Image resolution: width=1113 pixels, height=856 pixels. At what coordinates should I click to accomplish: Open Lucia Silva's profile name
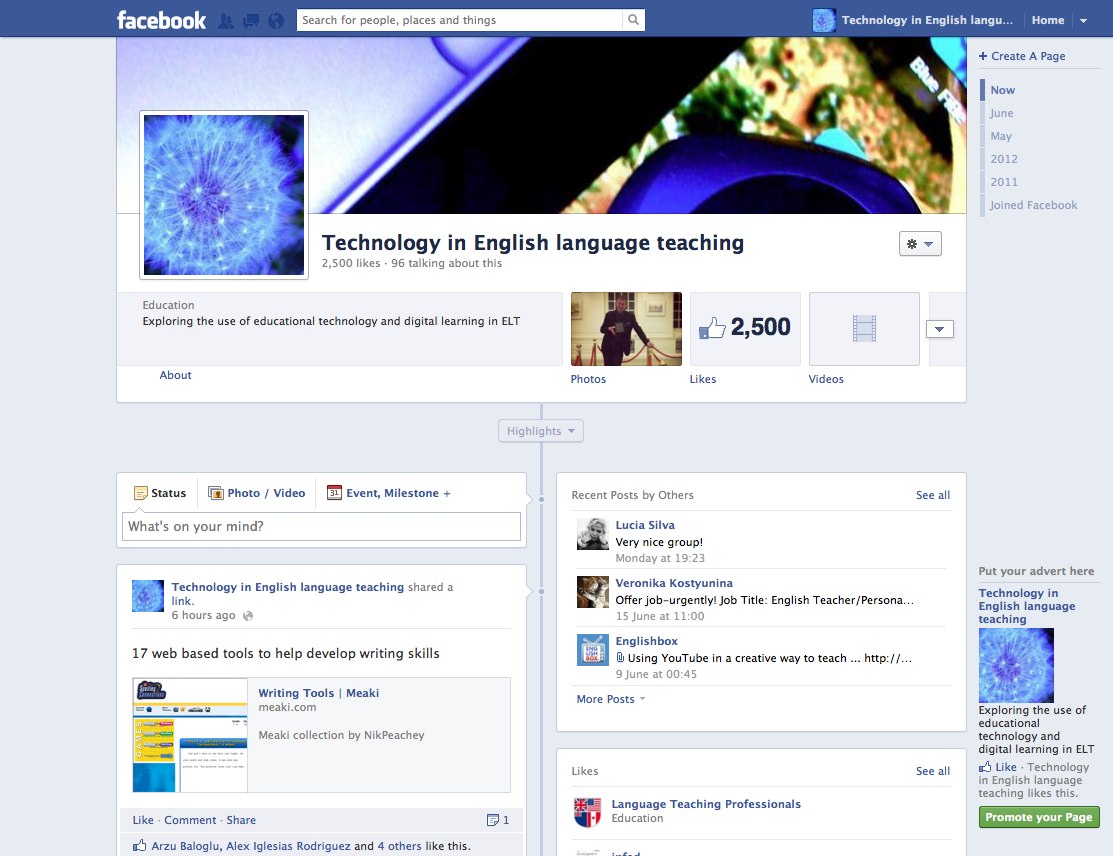click(645, 525)
